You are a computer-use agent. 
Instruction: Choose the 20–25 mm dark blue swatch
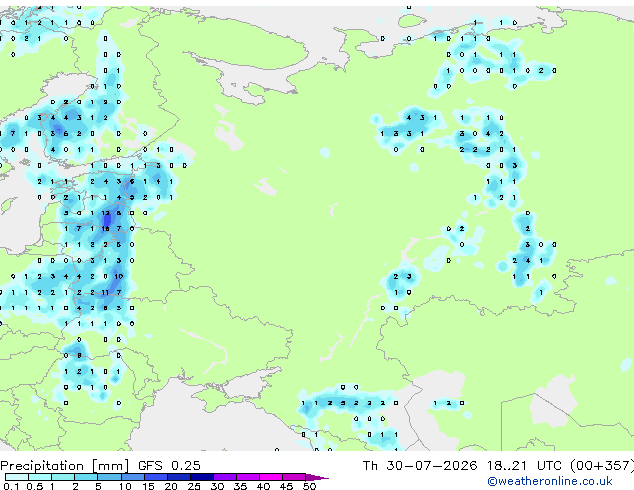click(179, 477)
